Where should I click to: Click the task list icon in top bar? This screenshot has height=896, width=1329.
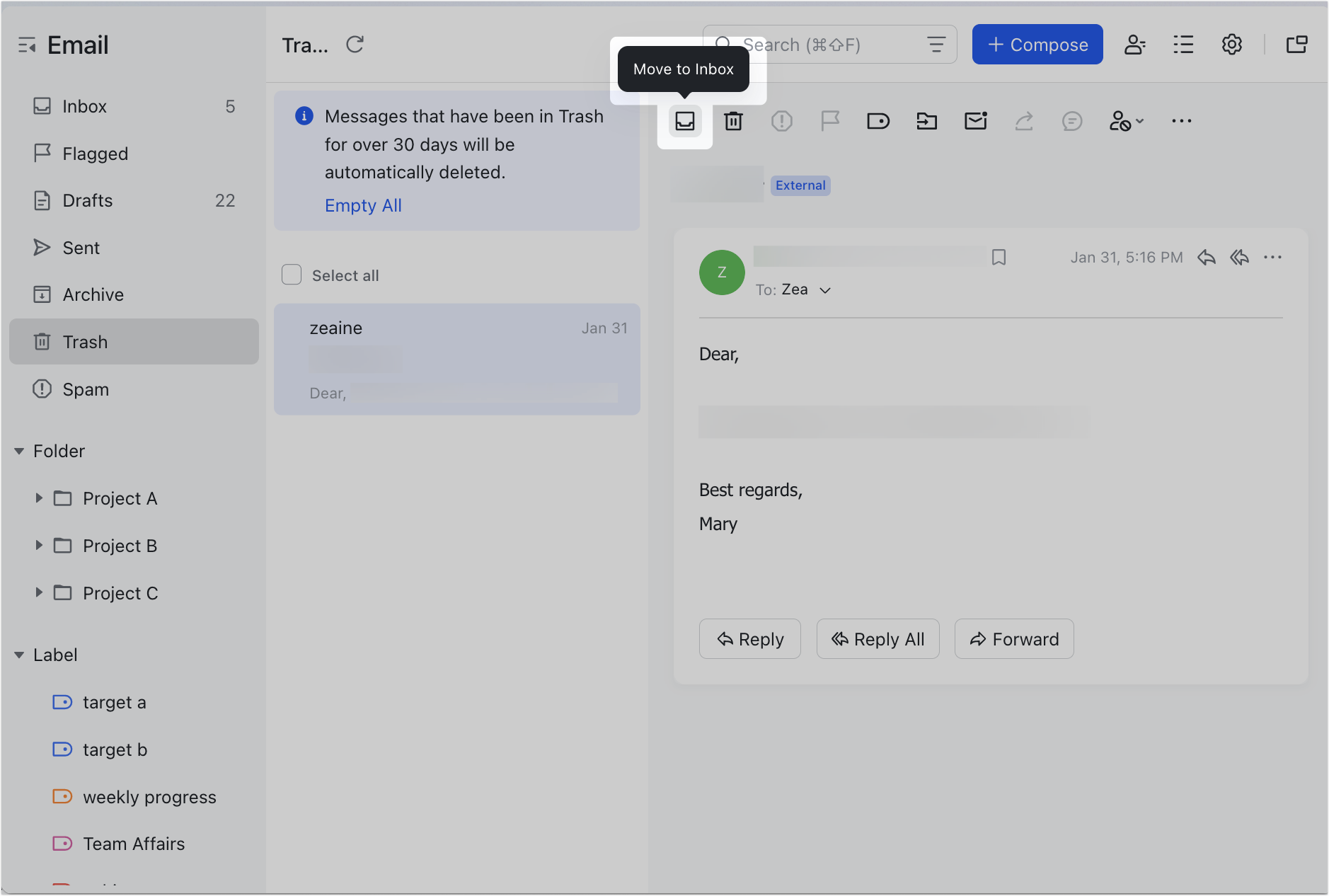(1183, 44)
